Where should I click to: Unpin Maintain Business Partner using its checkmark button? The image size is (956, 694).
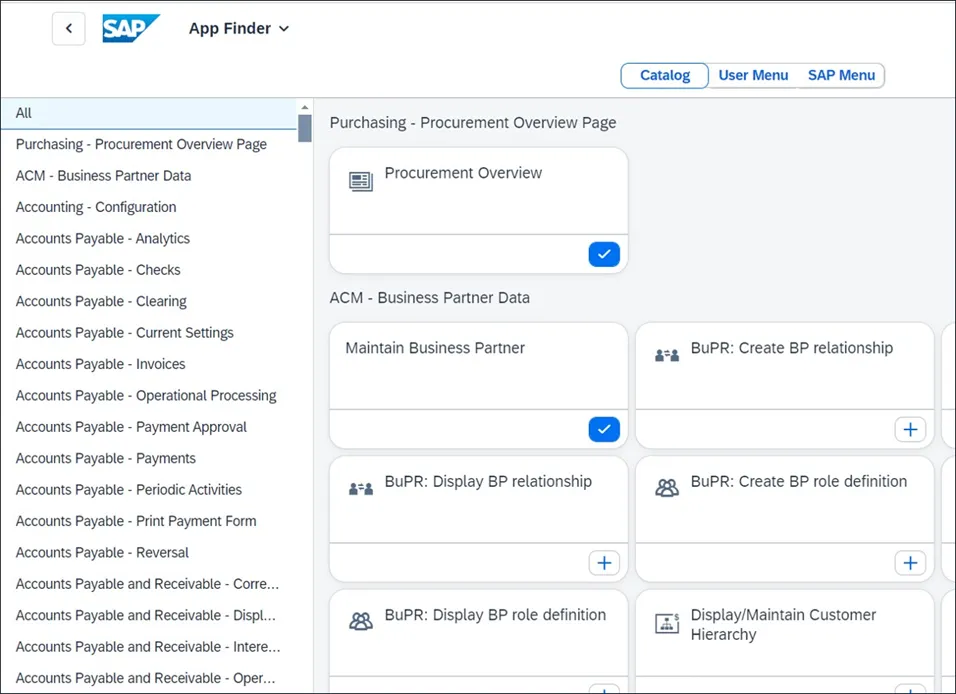pos(604,429)
